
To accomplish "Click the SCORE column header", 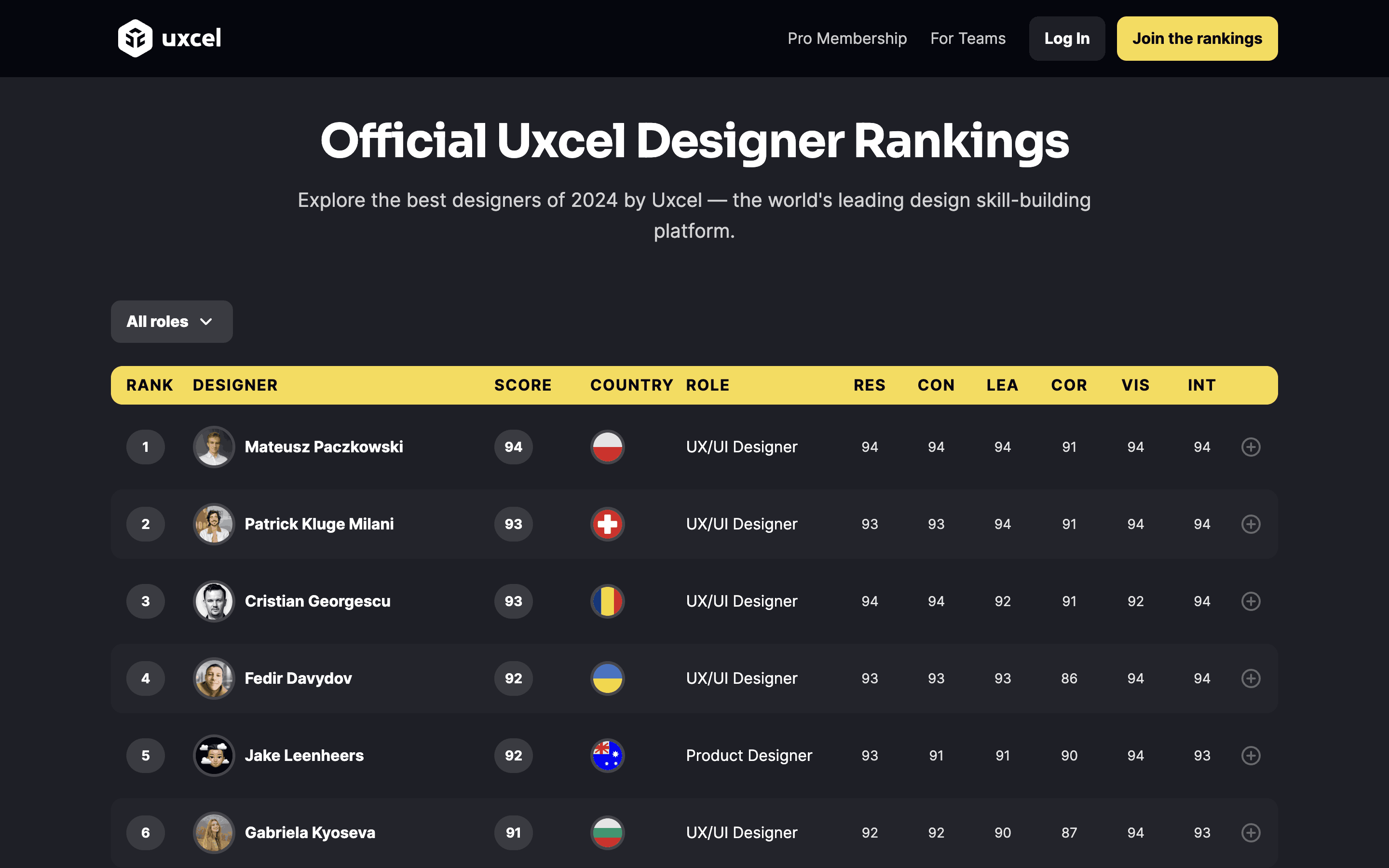I will coord(522,385).
